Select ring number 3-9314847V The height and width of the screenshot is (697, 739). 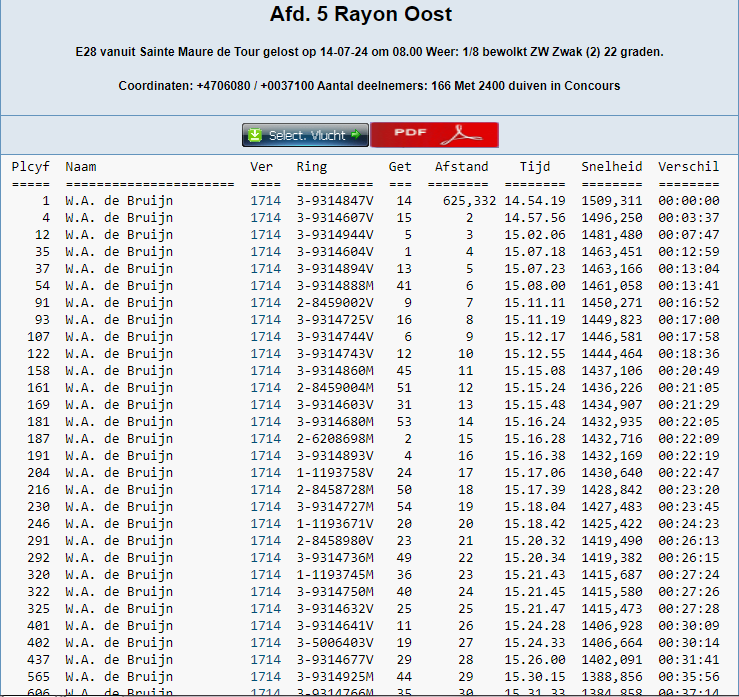335,201
